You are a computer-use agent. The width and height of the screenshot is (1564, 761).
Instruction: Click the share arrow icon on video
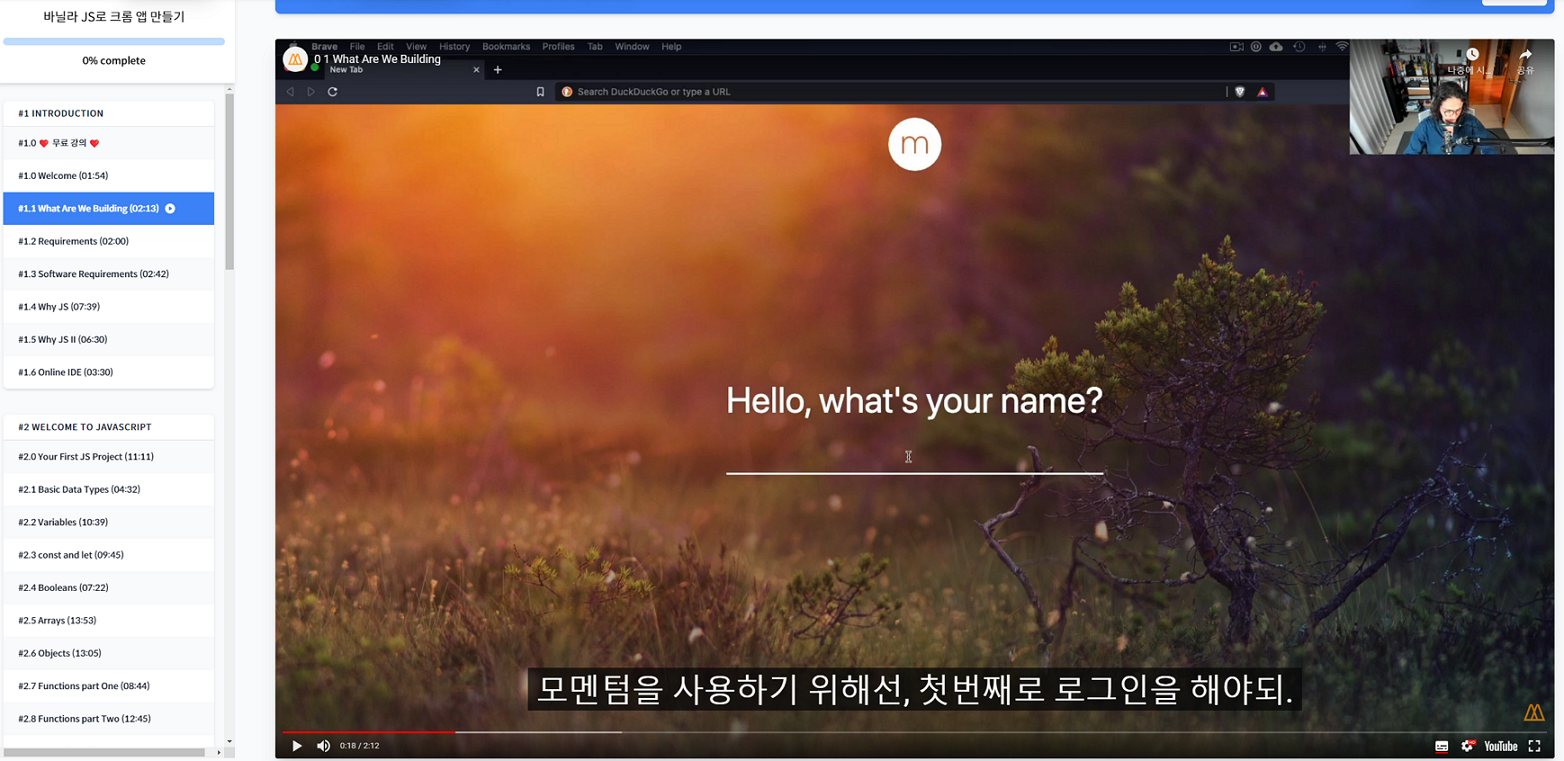click(x=1525, y=55)
